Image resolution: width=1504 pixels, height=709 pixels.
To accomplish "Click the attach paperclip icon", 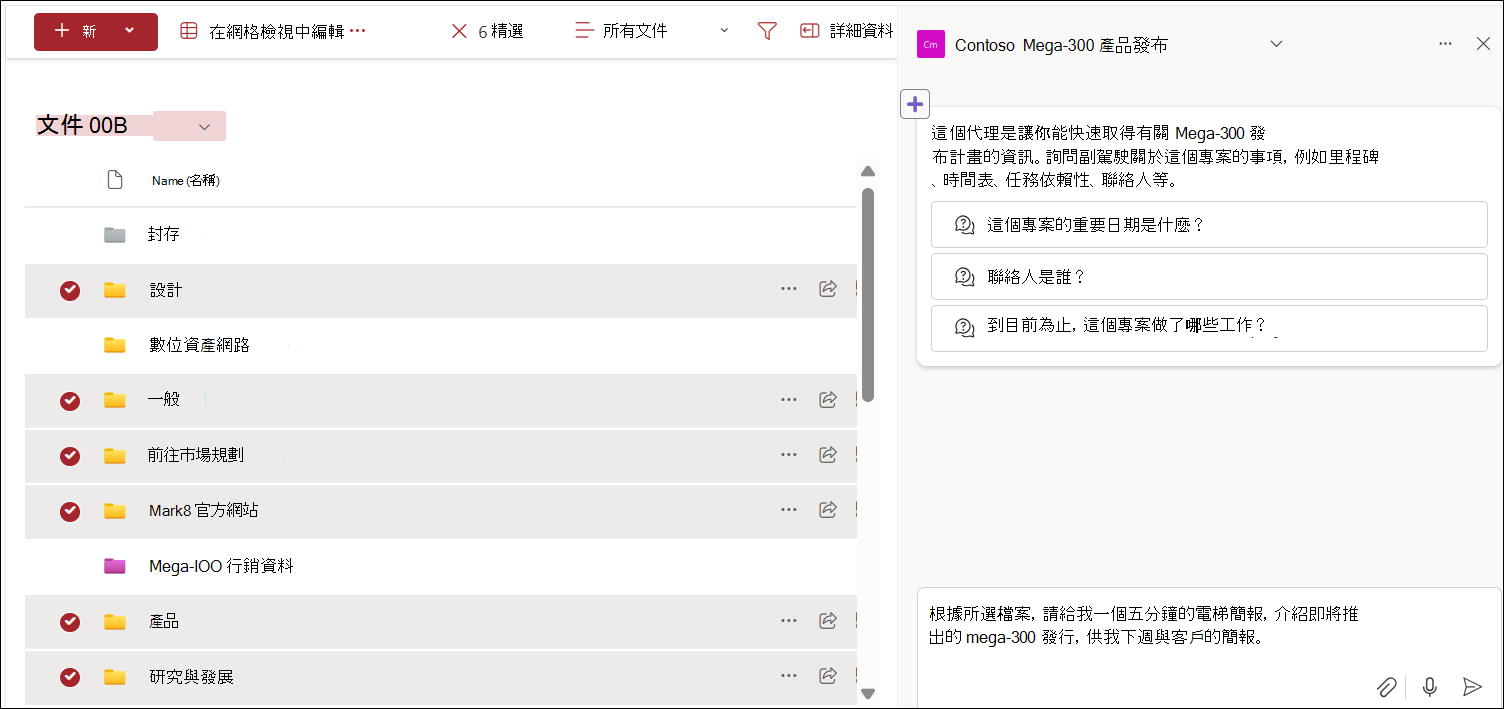I will (x=1386, y=686).
